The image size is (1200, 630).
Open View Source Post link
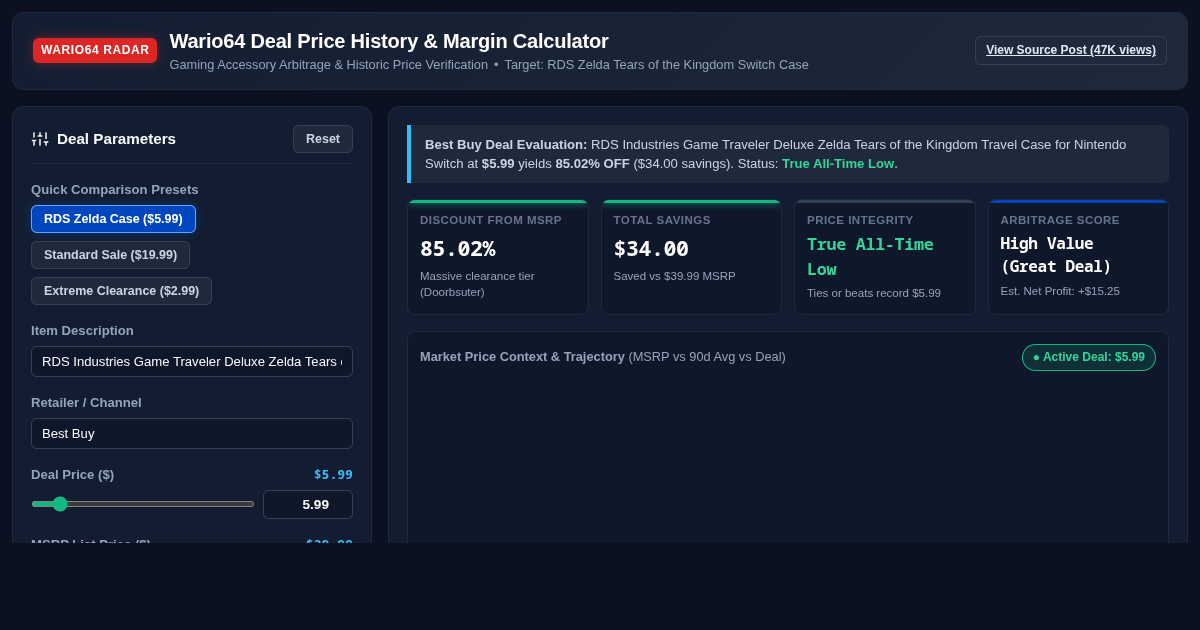click(1071, 50)
